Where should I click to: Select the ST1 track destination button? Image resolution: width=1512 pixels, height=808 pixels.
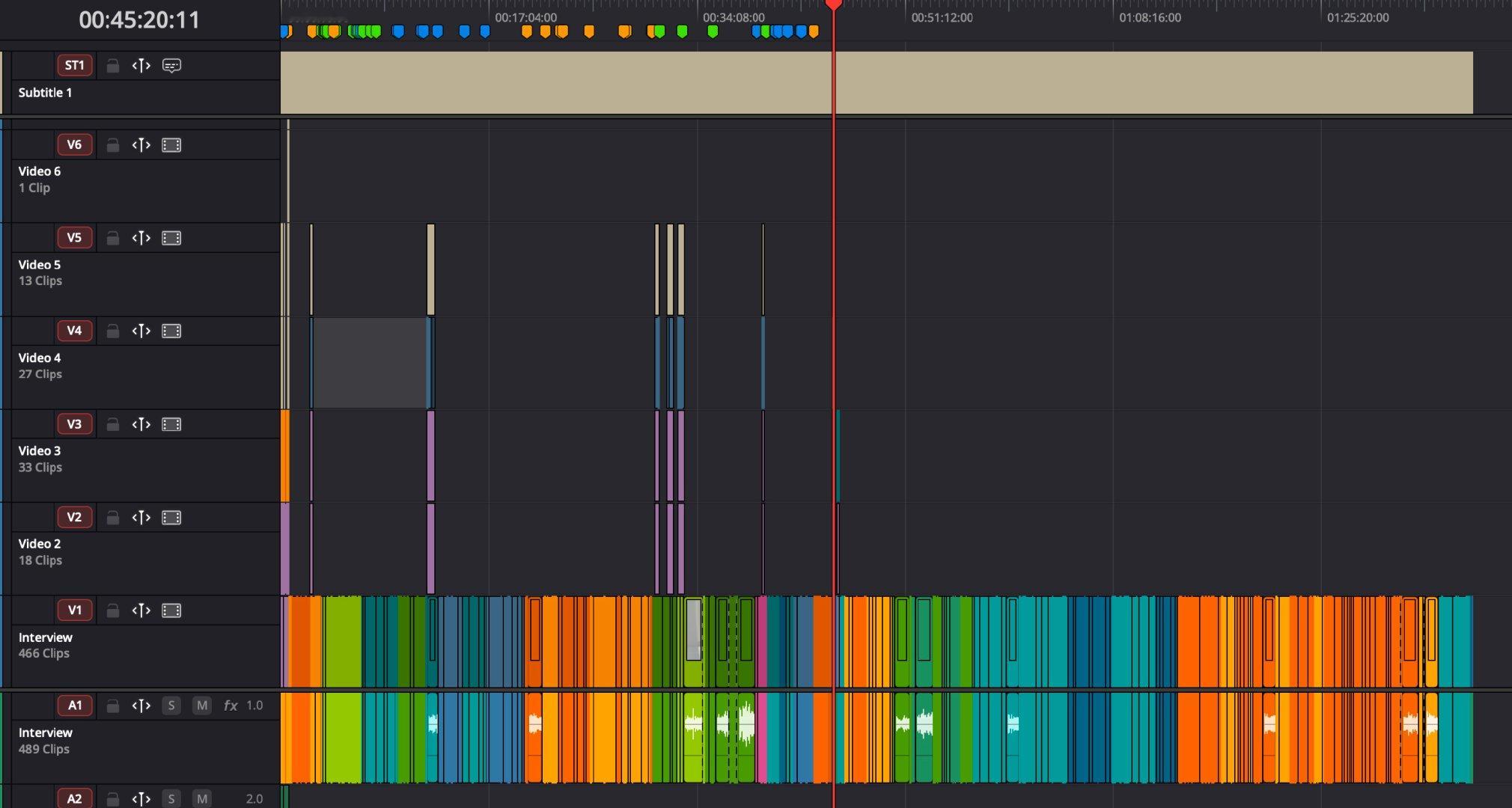[75, 66]
